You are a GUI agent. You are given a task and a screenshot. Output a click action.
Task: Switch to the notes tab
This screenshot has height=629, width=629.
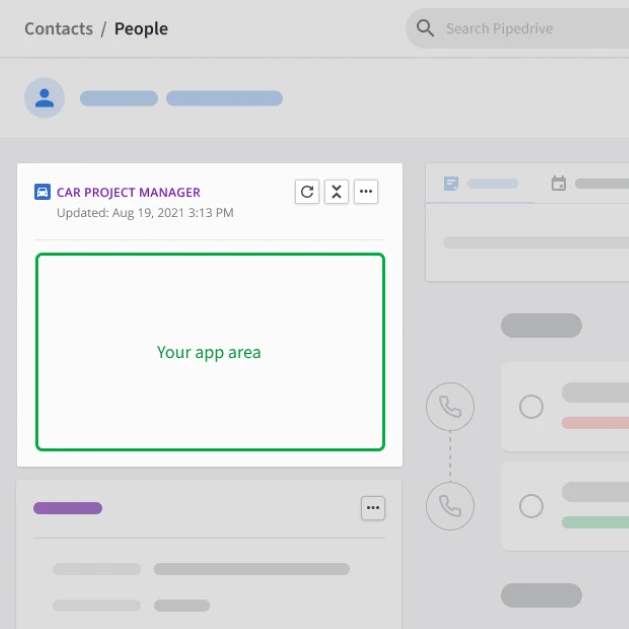click(x=480, y=184)
